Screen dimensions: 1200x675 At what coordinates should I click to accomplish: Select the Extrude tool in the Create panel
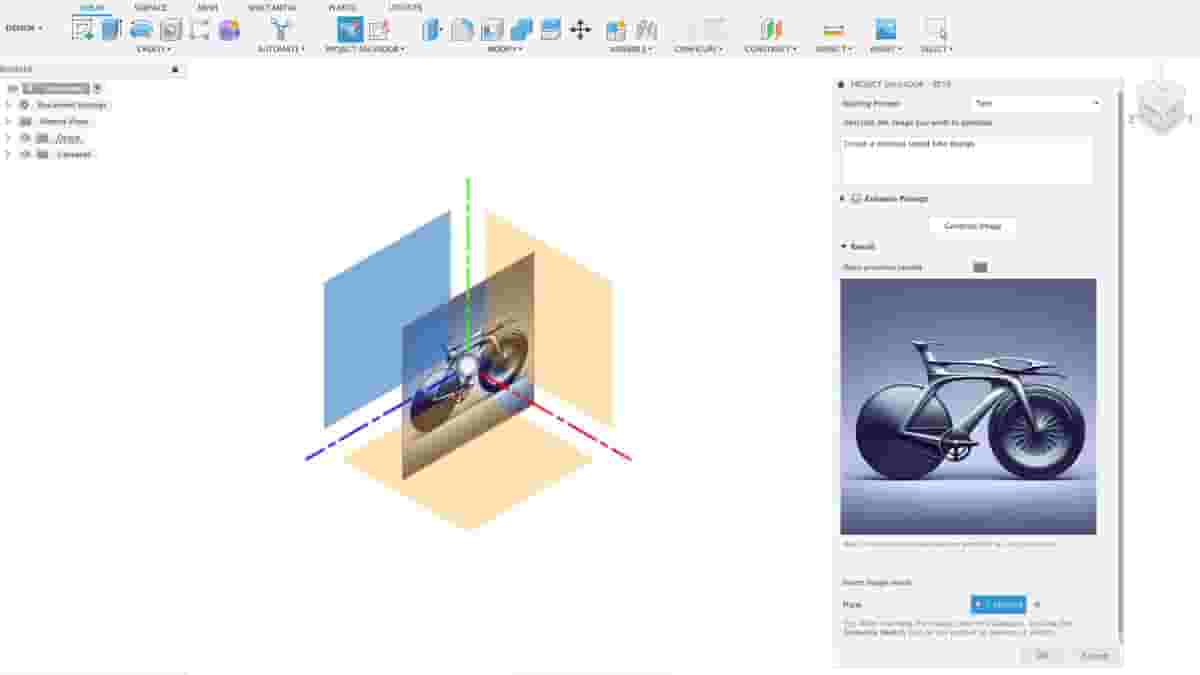pyautogui.click(x=110, y=28)
